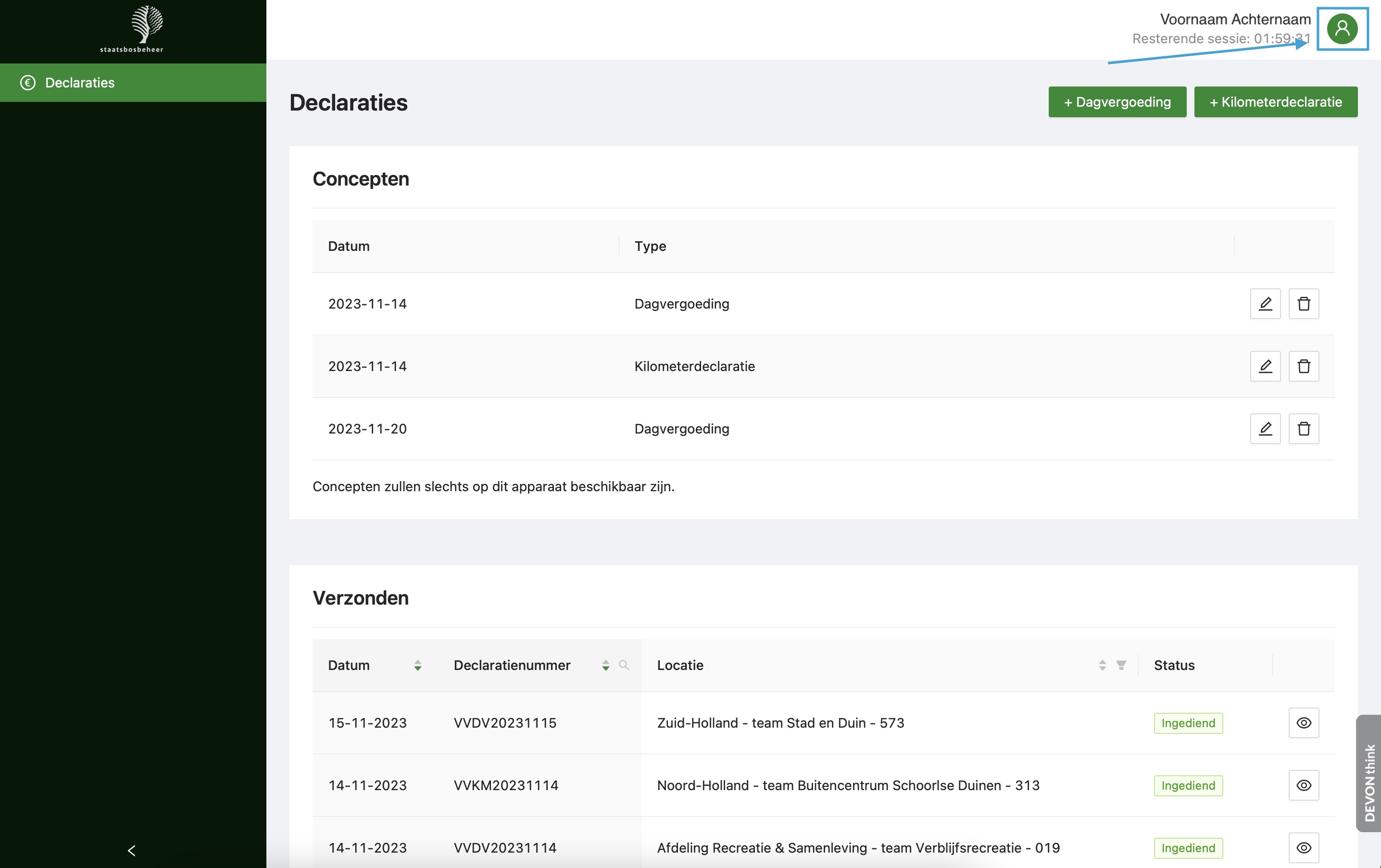1381x868 pixels.
Task: Click the Concepten Type column header
Action: pos(650,246)
